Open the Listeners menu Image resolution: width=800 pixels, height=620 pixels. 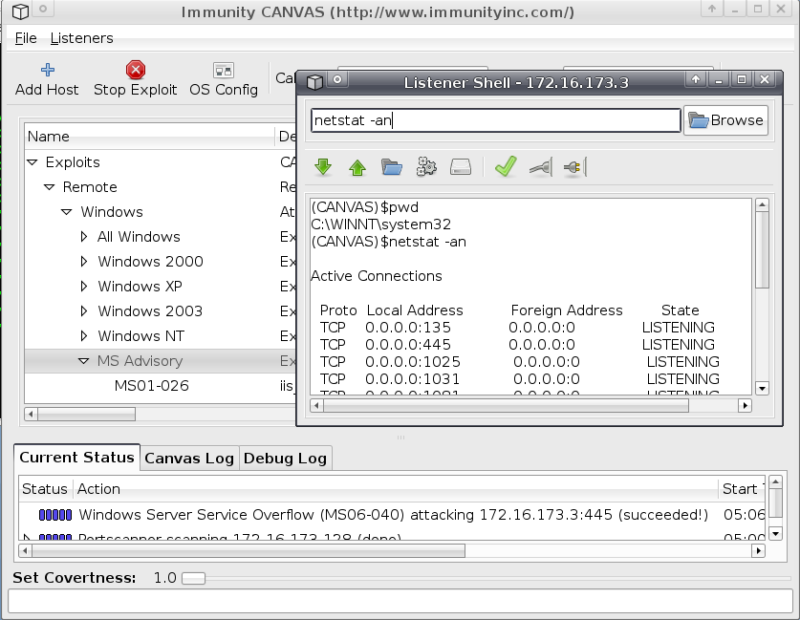click(81, 38)
